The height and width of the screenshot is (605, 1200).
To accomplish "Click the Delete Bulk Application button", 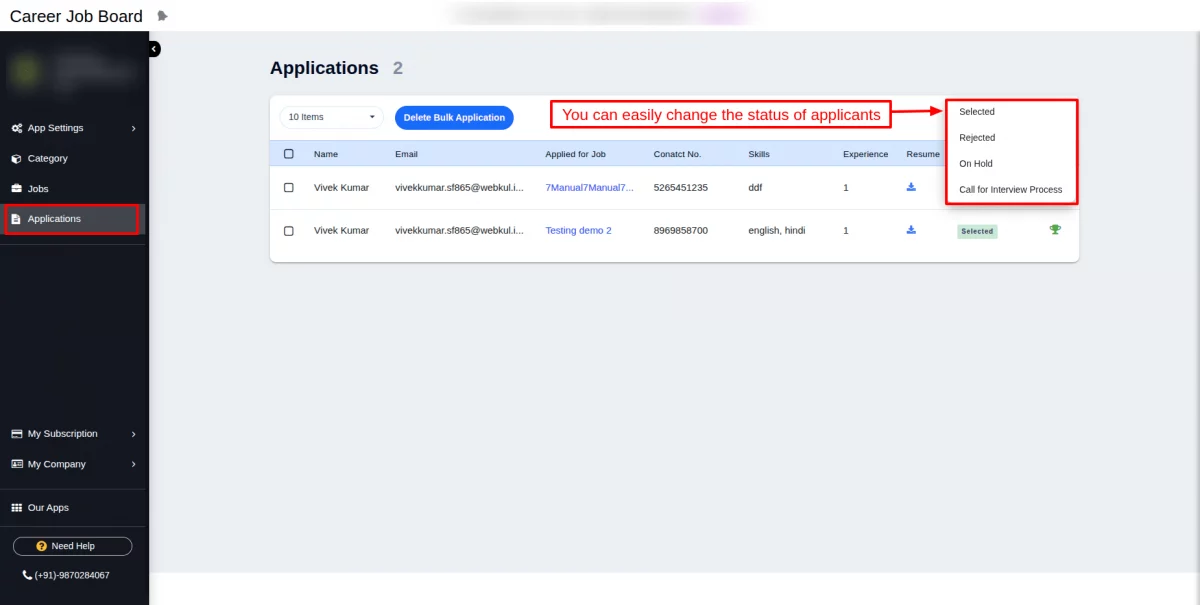I will [x=454, y=117].
